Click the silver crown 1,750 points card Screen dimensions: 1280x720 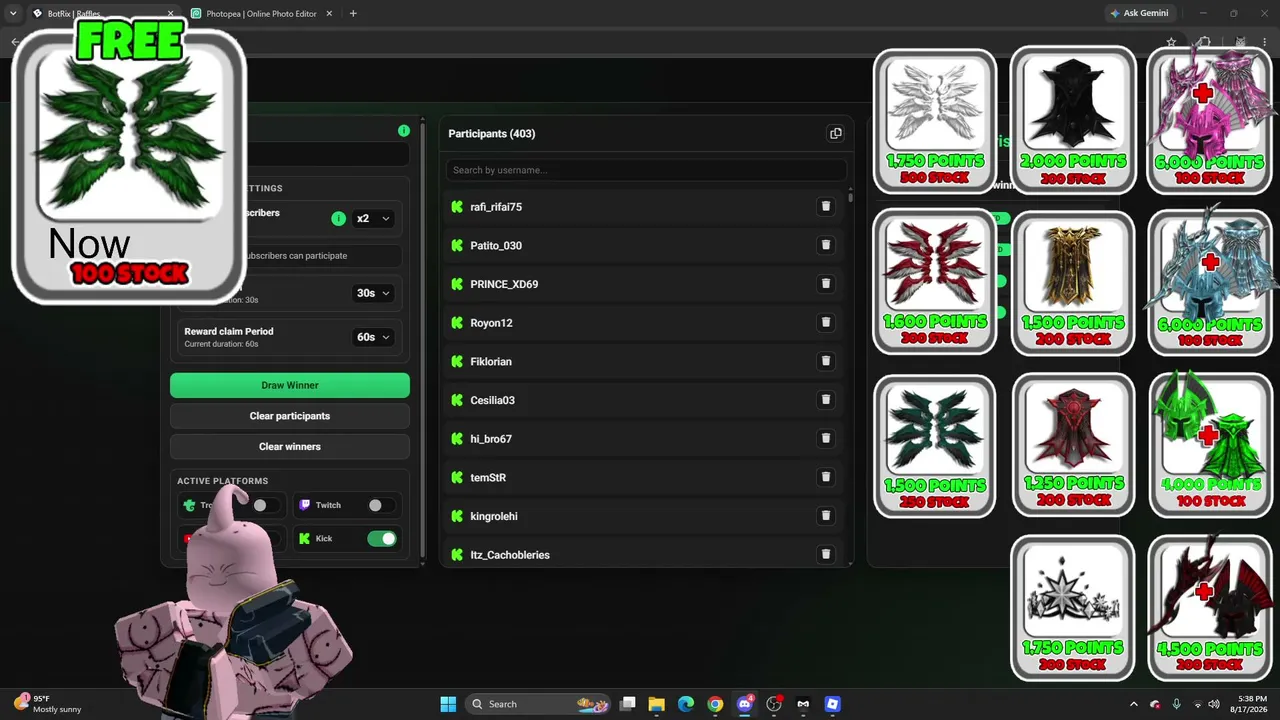1073,608
